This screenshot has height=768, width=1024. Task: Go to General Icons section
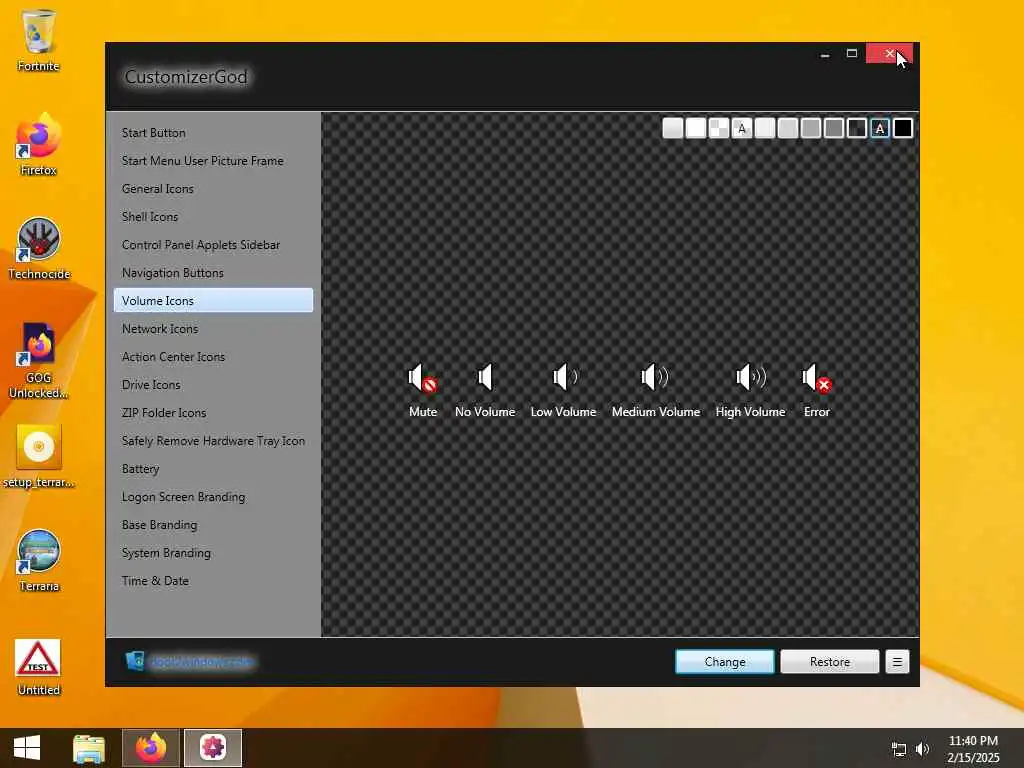click(213, 189)
